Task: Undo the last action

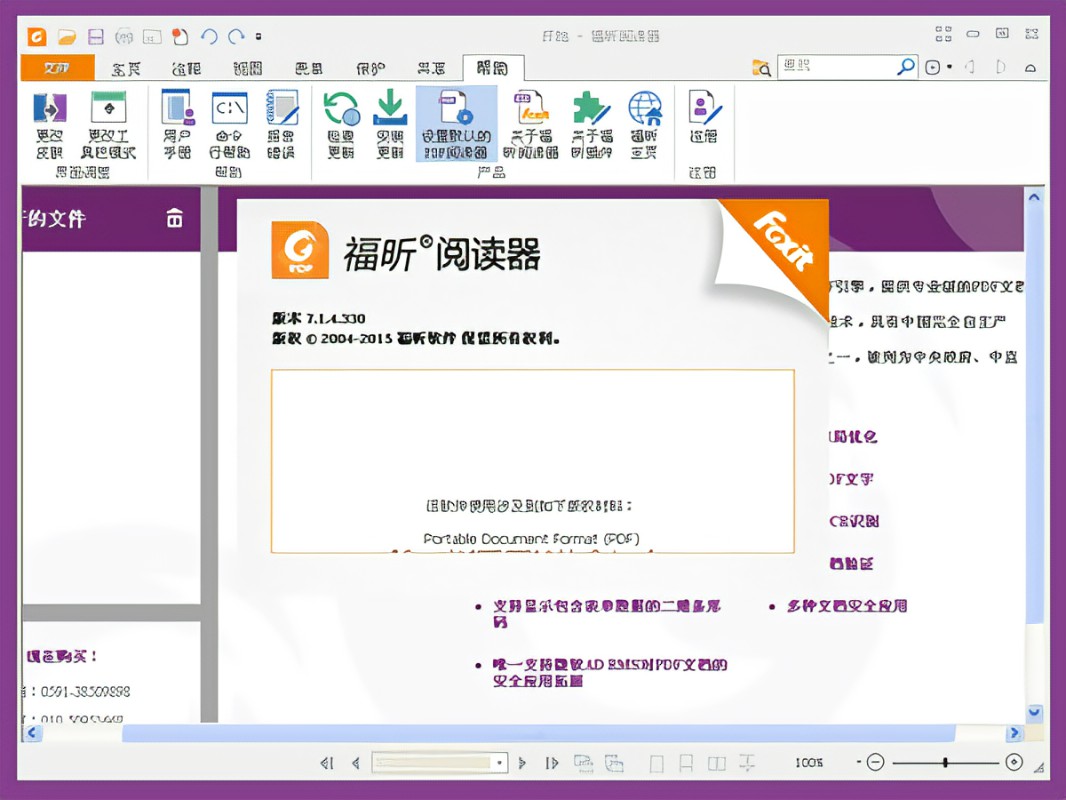Action: click(x=209, y=37)
